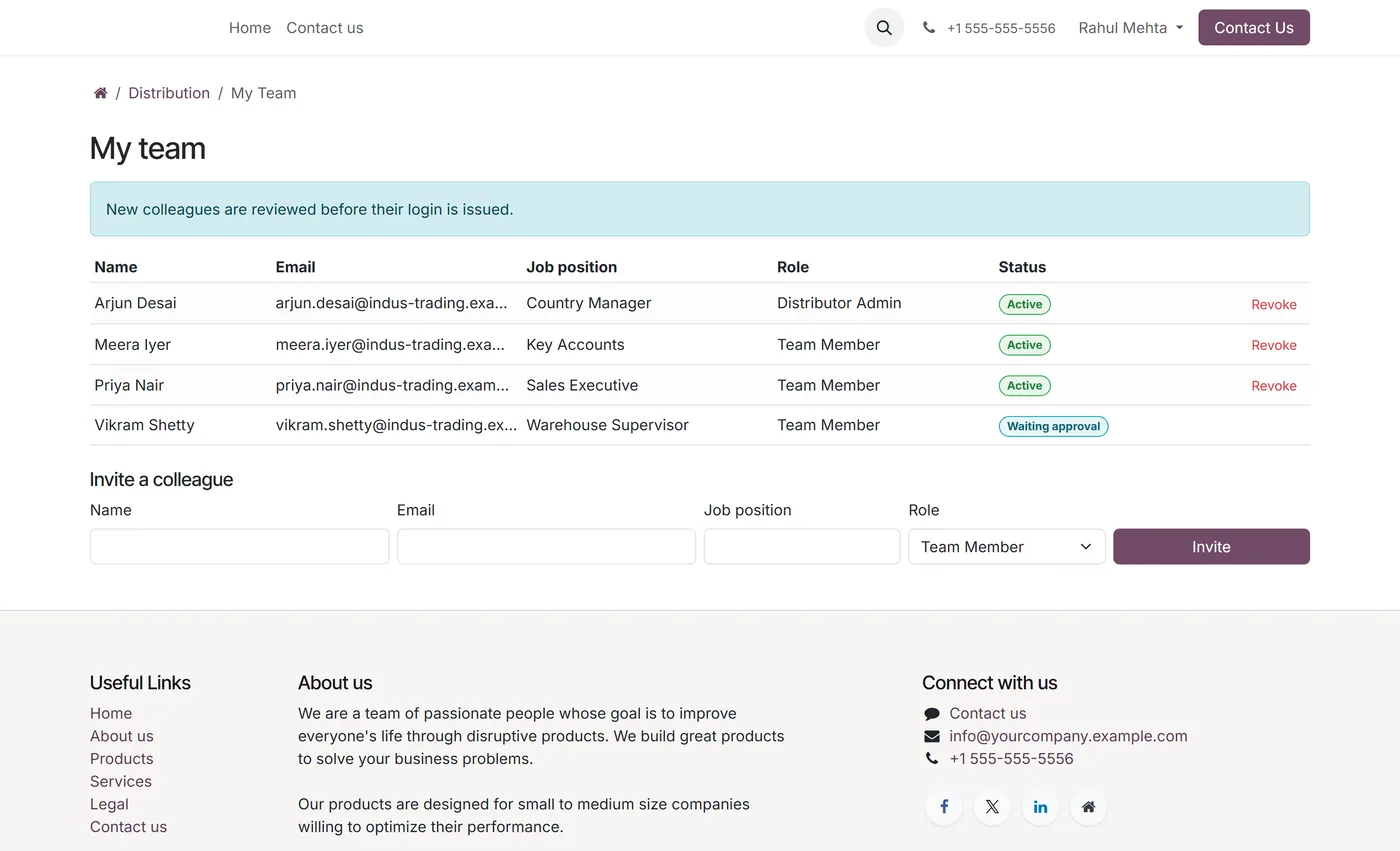Open the footer Products link
The height and width of the screenshot is (851, 1400).
coord(122,759)
